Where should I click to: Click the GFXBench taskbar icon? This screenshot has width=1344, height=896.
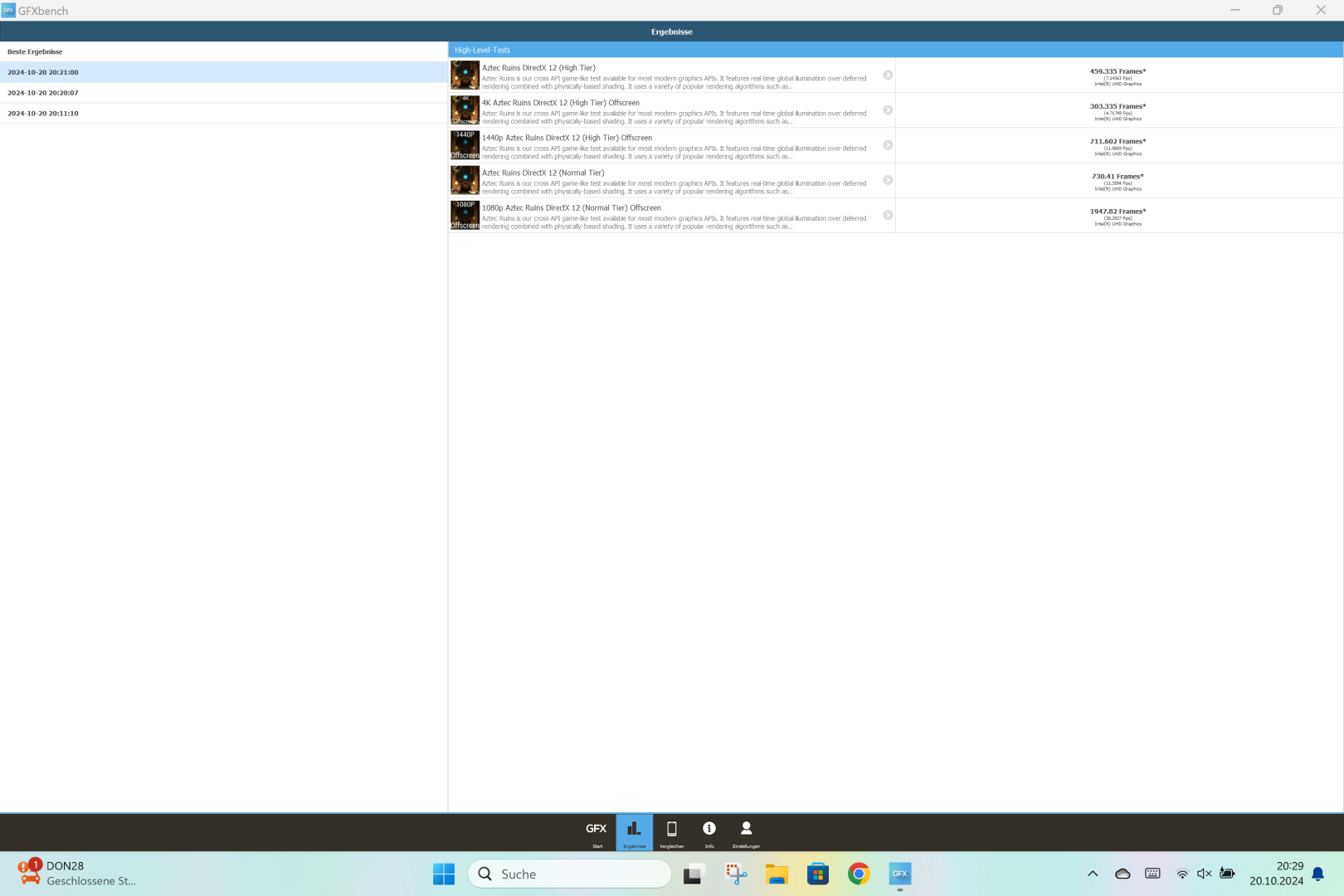(x=900, y=874)
